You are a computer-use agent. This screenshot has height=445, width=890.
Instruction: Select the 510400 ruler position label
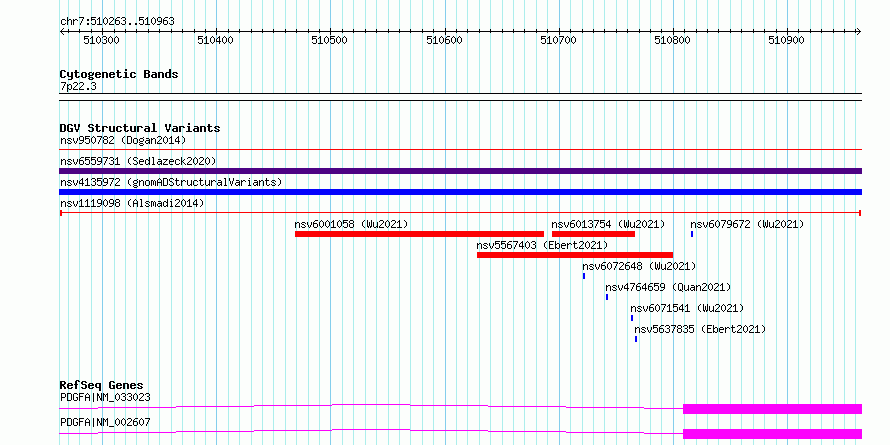point(216,40)
